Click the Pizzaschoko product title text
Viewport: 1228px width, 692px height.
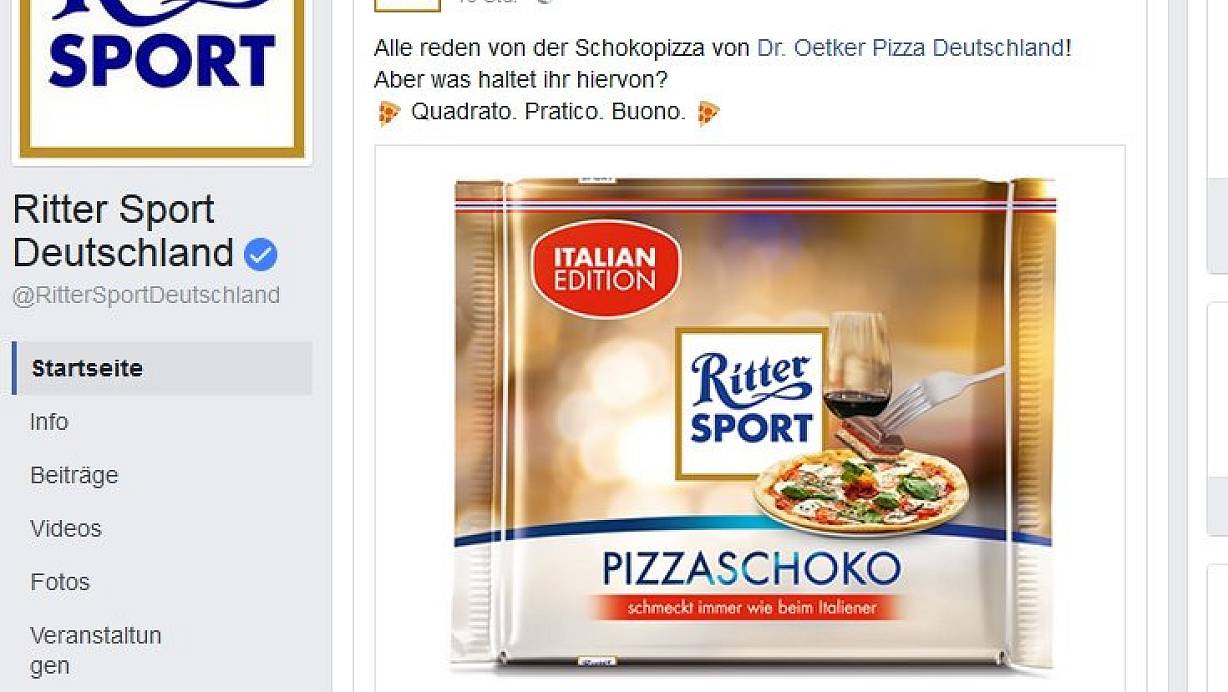751,569
